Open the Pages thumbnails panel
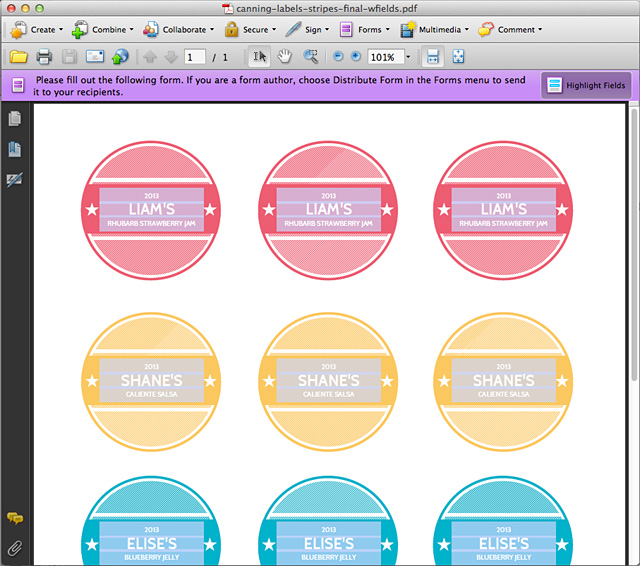The height and width of the screenshot is (566, 640). (x=15, y=119)
